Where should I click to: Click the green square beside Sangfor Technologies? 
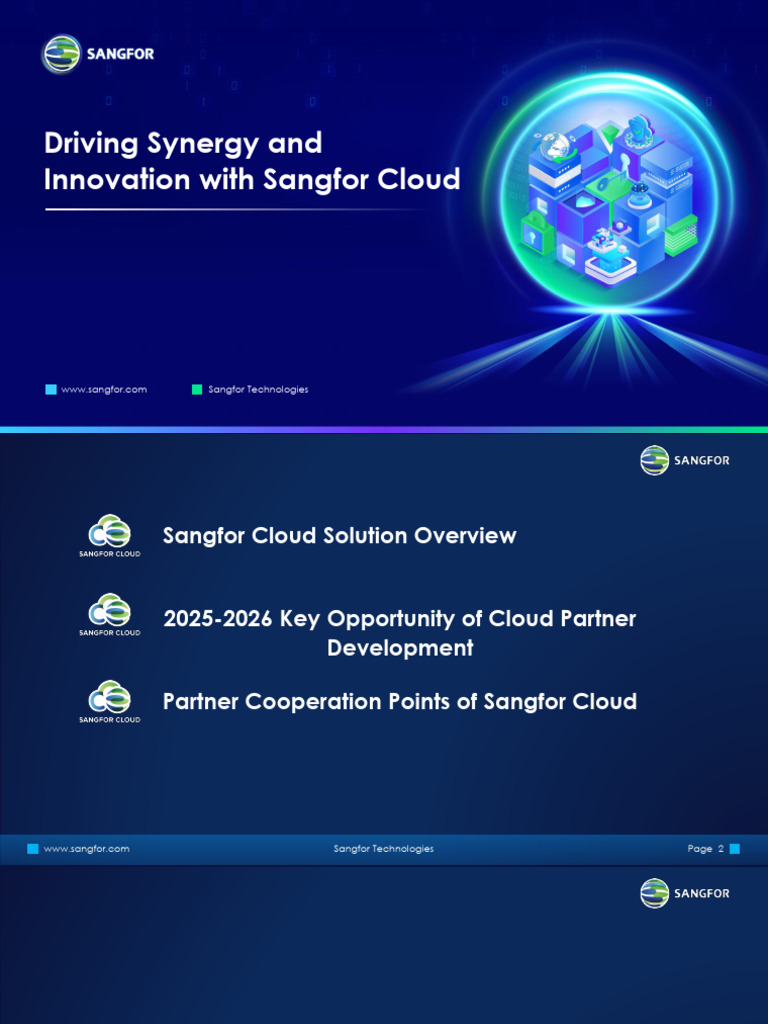pyautogui.click(x=197, y=389)
